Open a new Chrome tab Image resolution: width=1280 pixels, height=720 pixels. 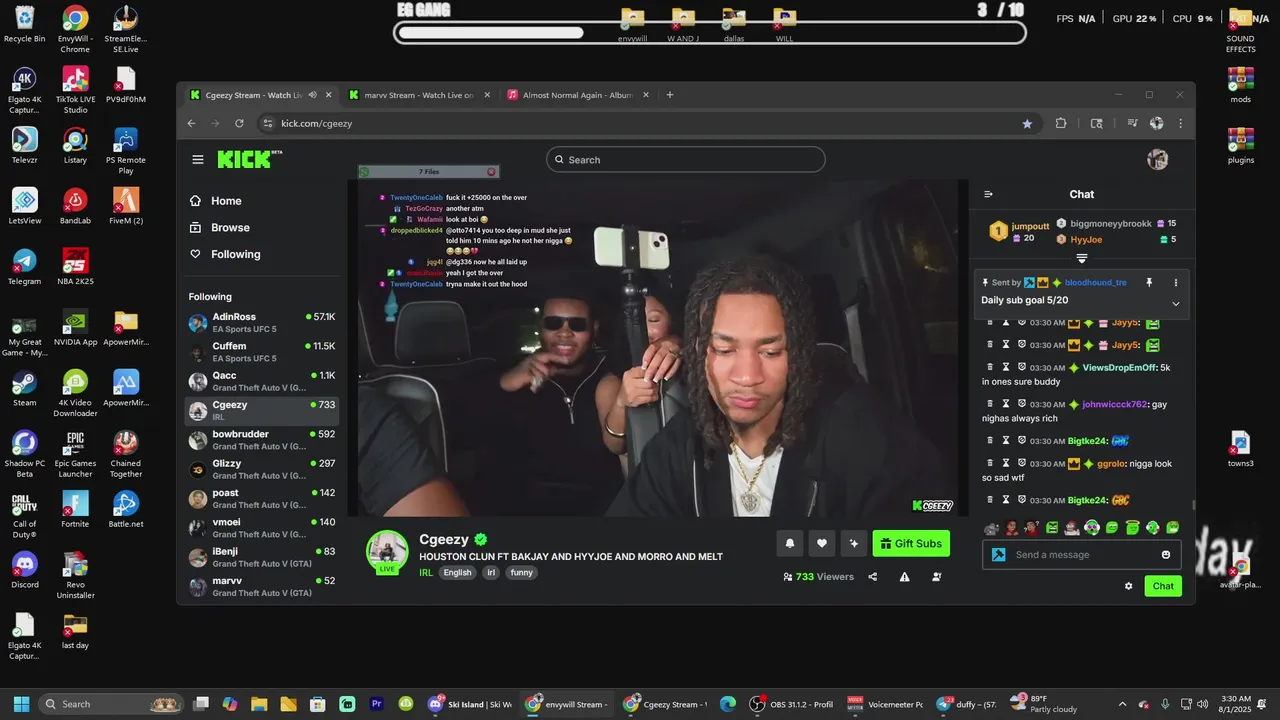(x=670, y=95)
